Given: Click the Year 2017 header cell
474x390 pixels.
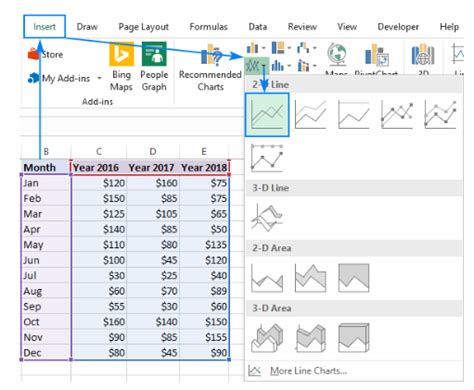Looking at the screenshot, I should pyautogui.click(x=153, y=167).
